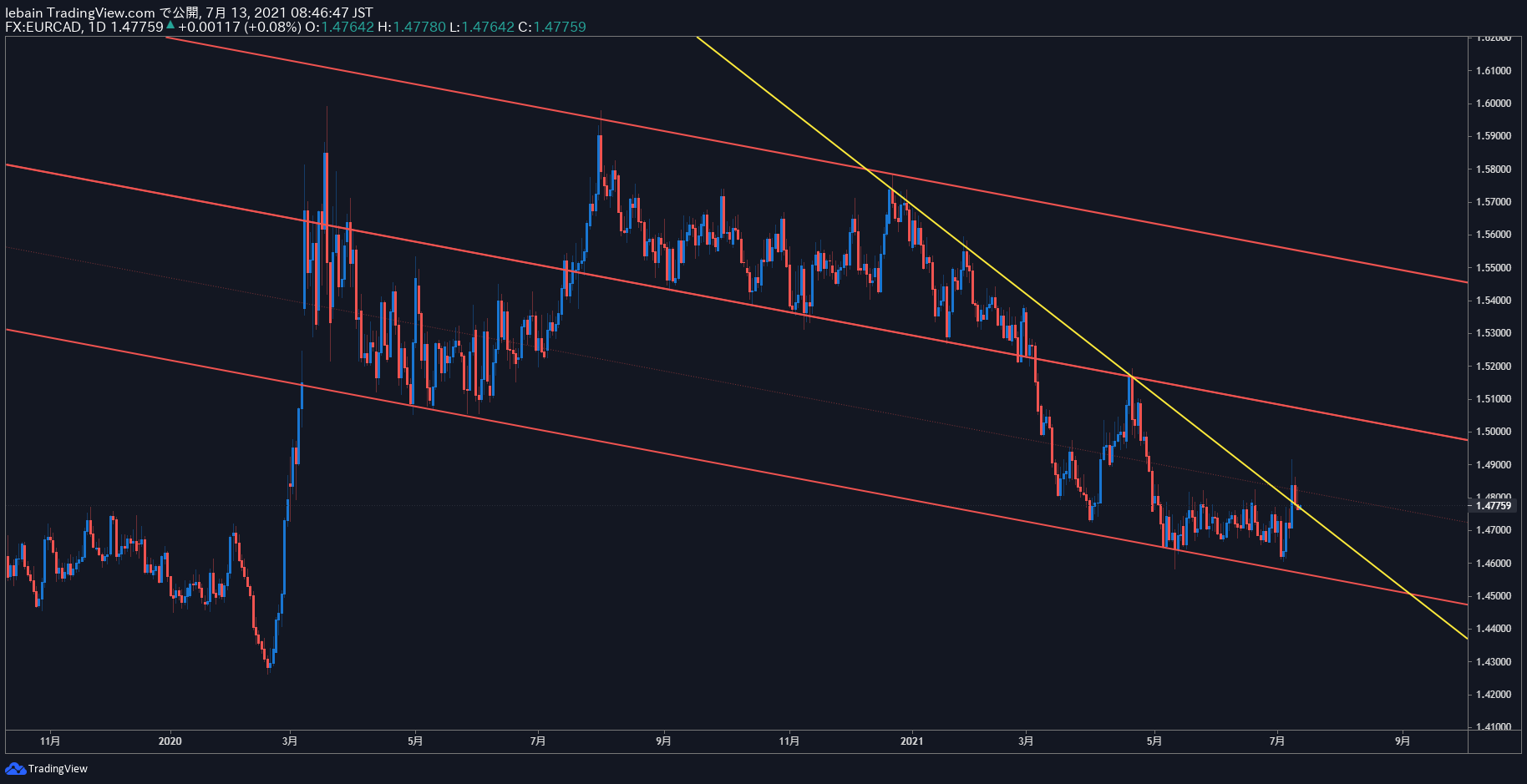Click the 1.59000 price axis label
This screenshot has width=1527, height=784.
[x=1494, y=136]
